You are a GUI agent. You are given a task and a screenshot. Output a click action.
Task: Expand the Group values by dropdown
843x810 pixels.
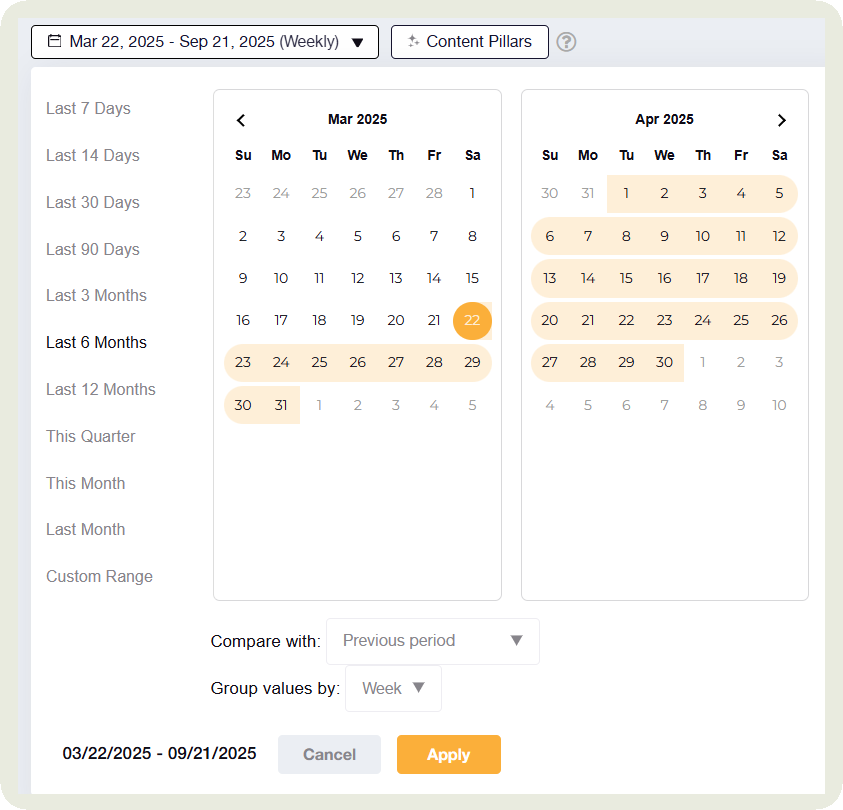point(393,688)
